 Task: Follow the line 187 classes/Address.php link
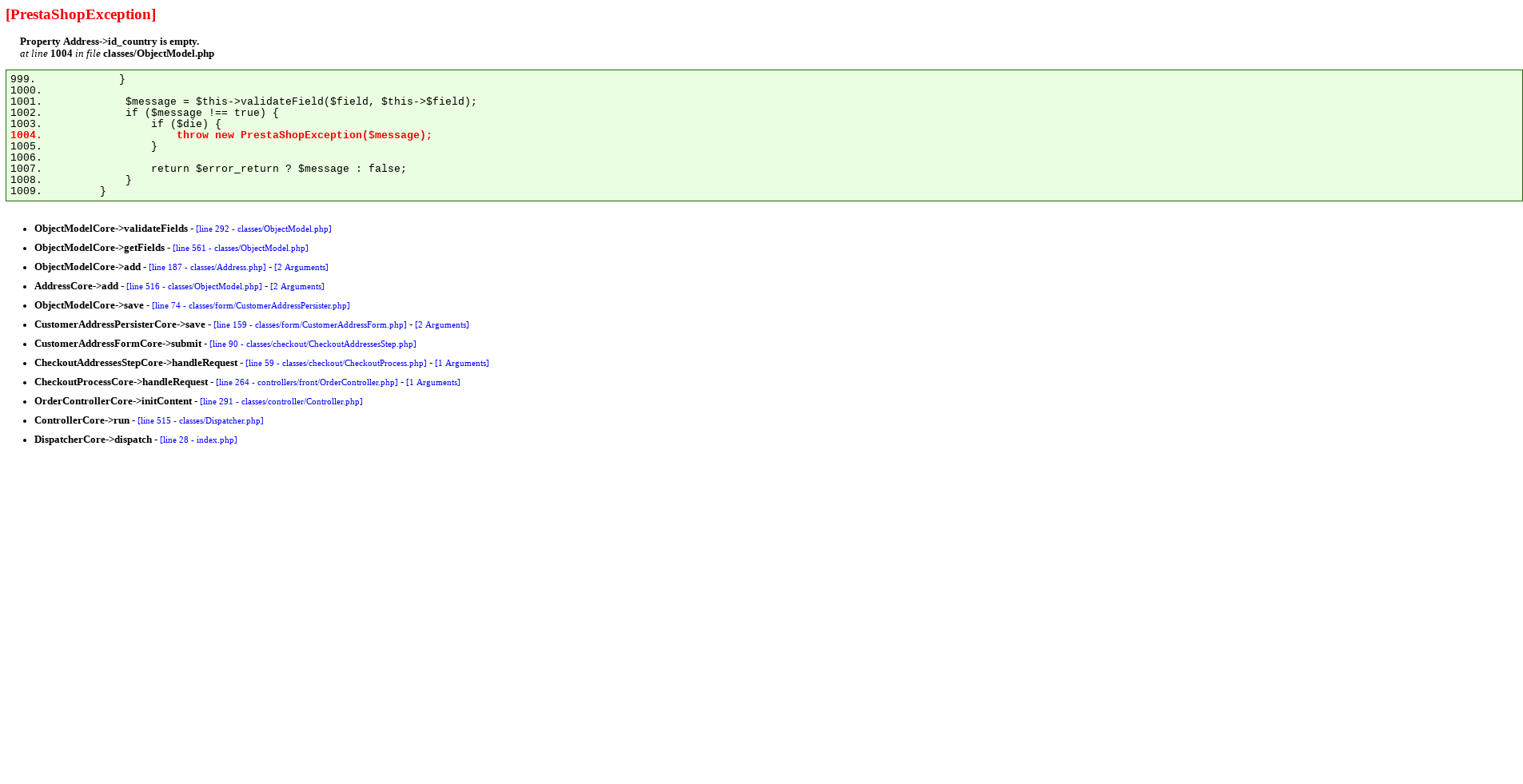coord(207,268)
